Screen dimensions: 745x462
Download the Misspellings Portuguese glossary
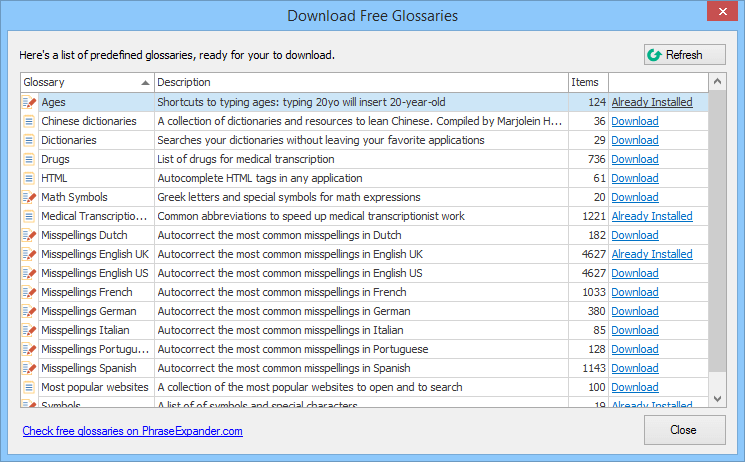coord(635,349)
